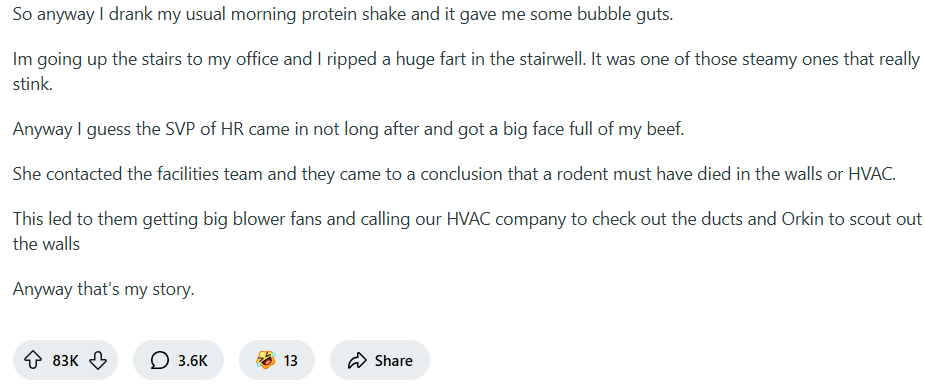This screenshot has height=391, width=925.
Task: Click the share arrow icon
Action: pos(357,360)
